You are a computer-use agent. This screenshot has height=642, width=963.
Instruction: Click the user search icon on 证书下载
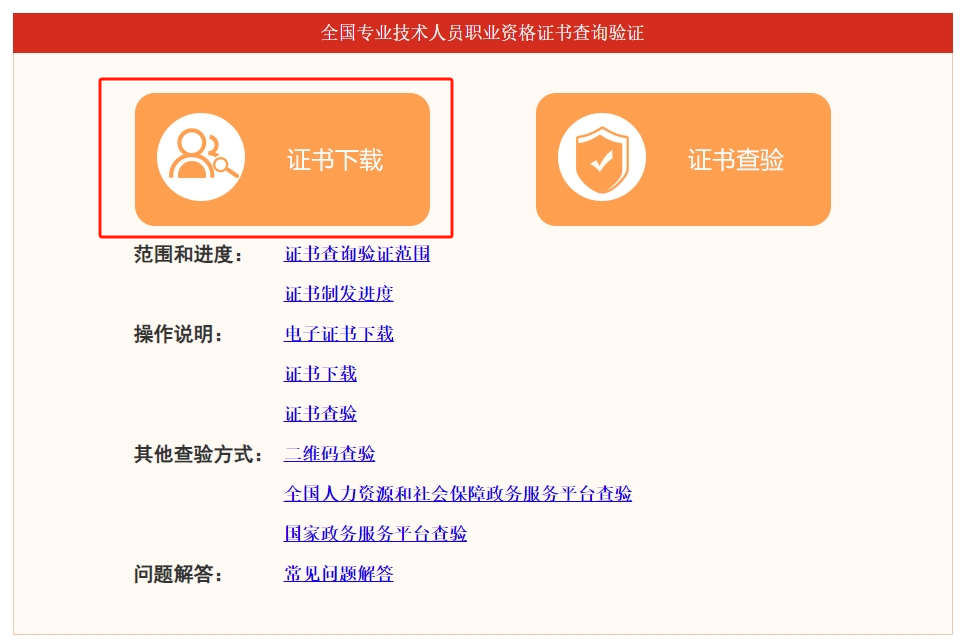pyautogui.click(x=201, y=157)
